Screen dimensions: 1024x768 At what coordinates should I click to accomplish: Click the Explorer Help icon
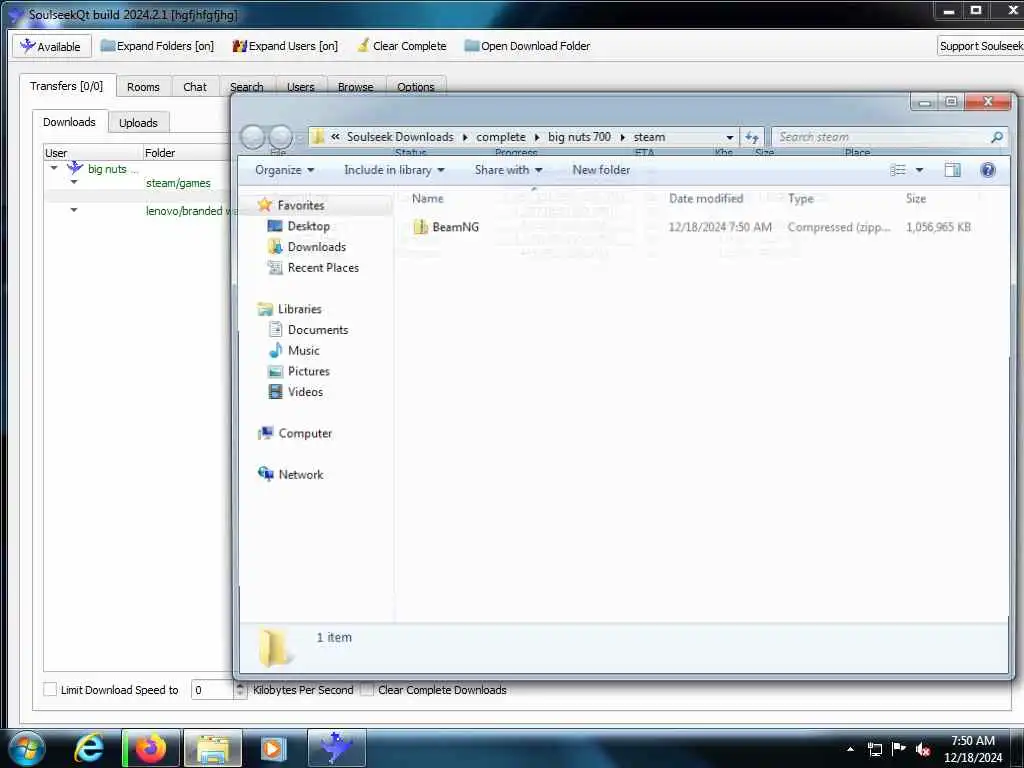987,170
